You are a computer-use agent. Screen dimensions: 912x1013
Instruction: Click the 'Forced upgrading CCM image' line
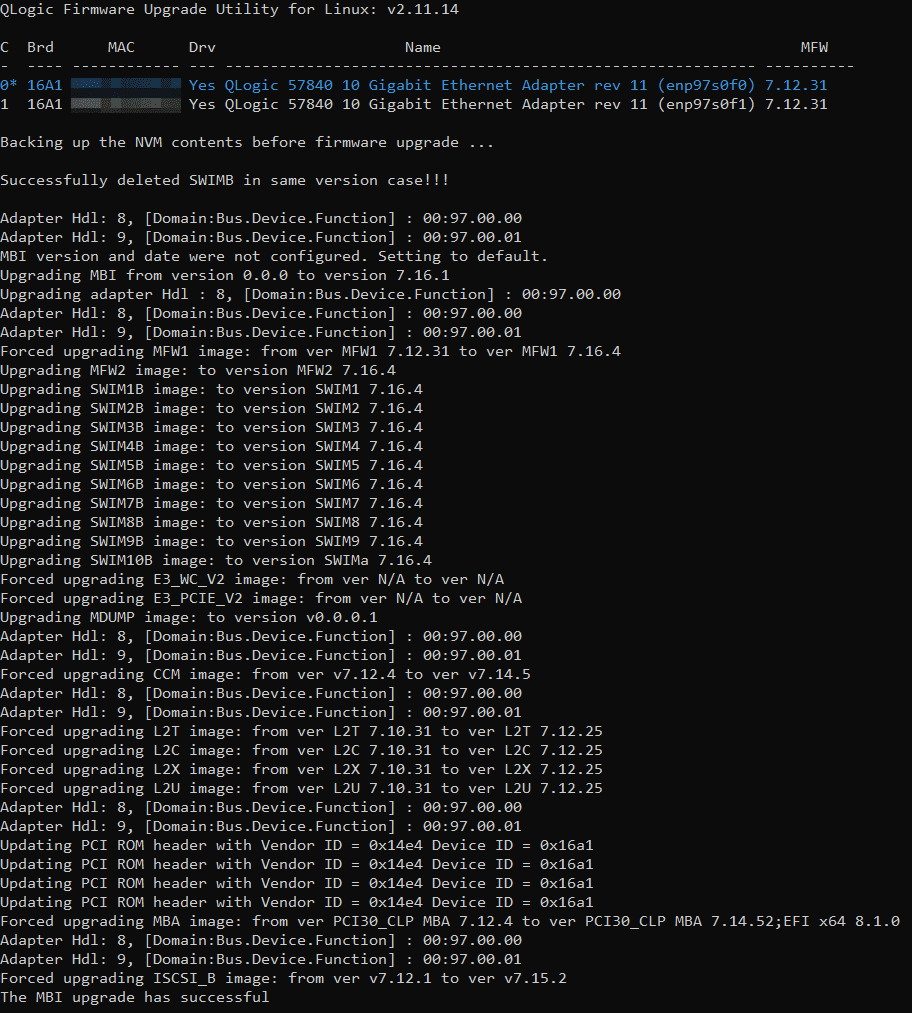tap(265, 674)
